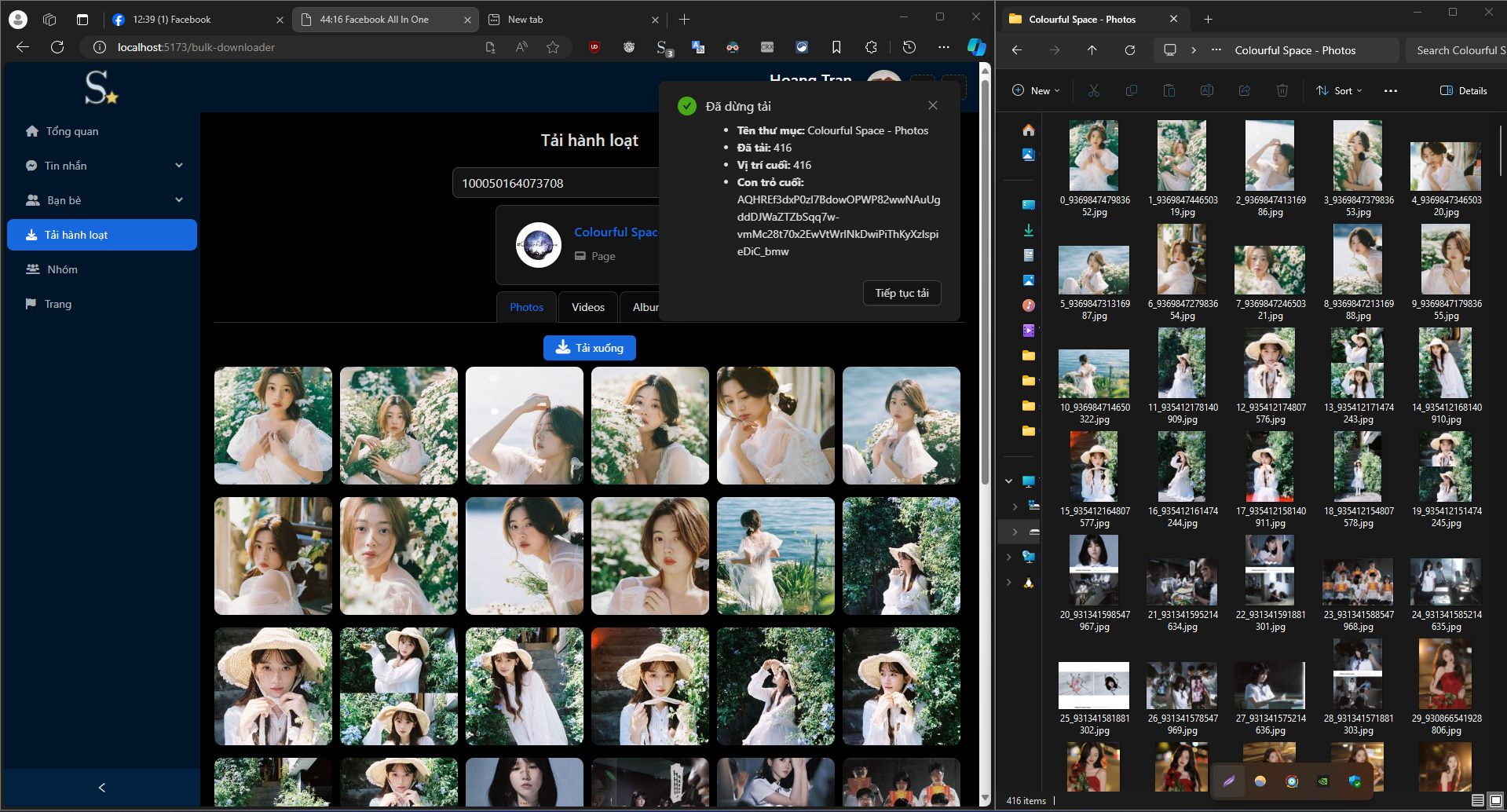Click the ID input field 100050164073708
Screen dimensions: 1507x812
555,183
